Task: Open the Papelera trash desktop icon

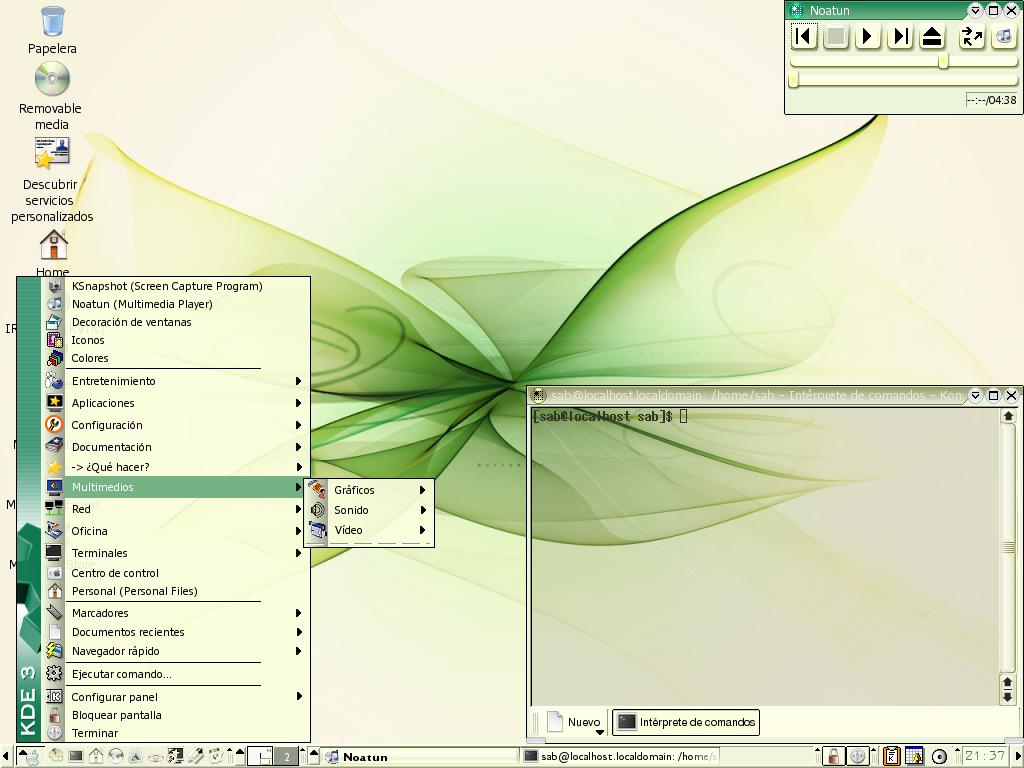Action: [52, 30]
